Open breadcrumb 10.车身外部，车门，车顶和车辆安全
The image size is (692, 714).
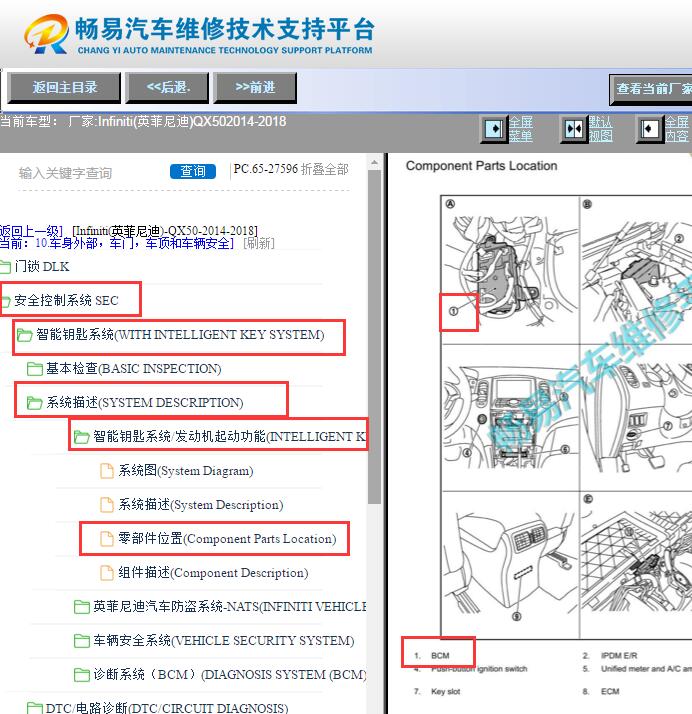(134, 243)
